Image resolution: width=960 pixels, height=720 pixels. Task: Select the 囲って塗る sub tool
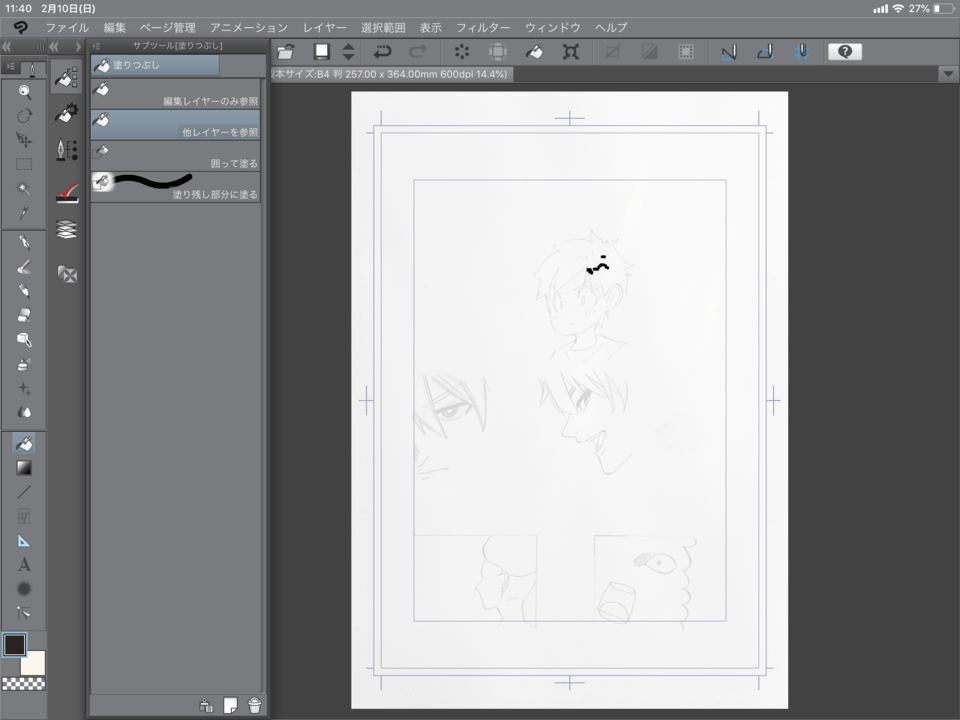(176, 156)
